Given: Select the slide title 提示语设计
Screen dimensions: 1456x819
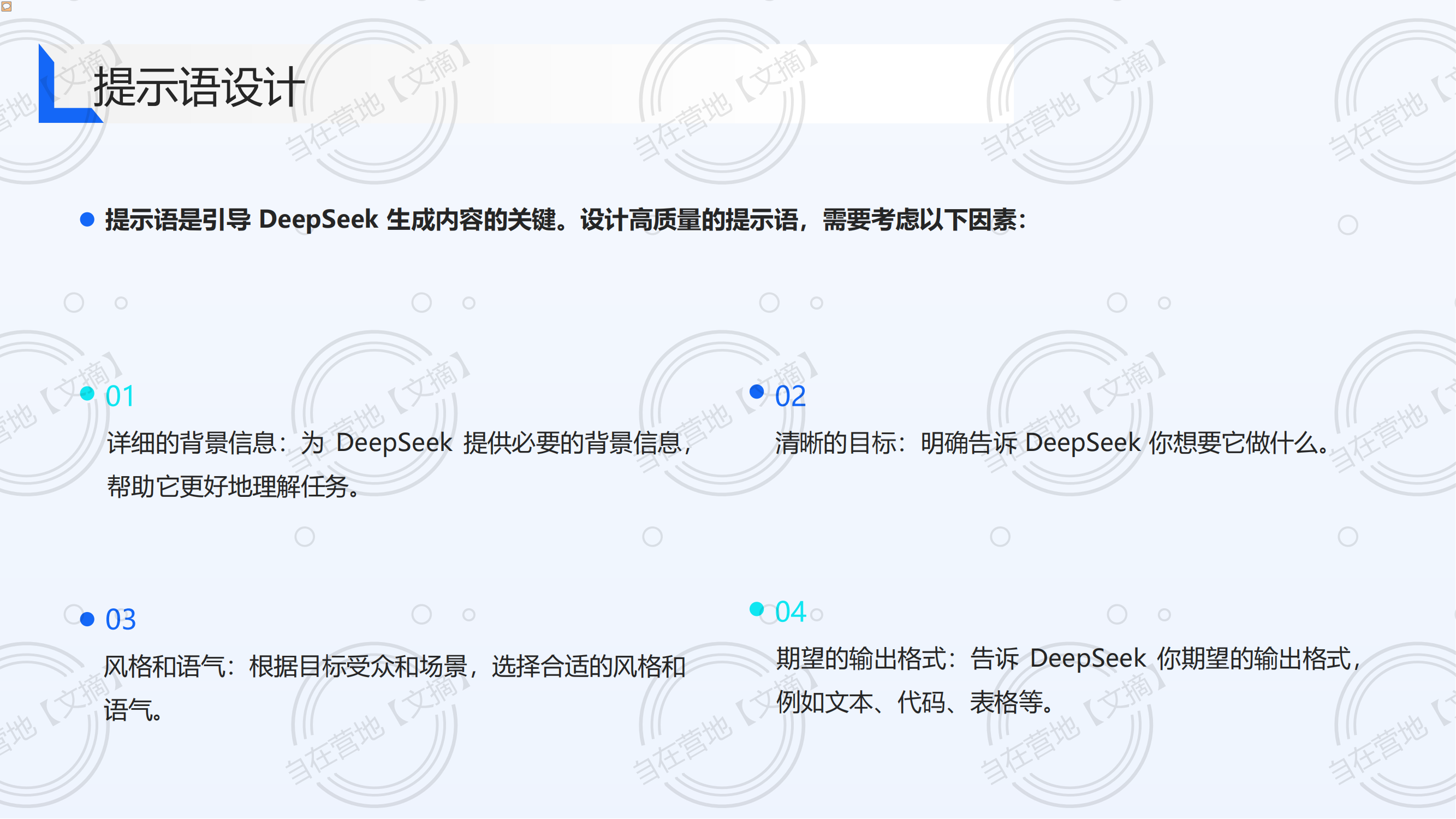Looking at the screenshot, I should (x=199, y=87).
